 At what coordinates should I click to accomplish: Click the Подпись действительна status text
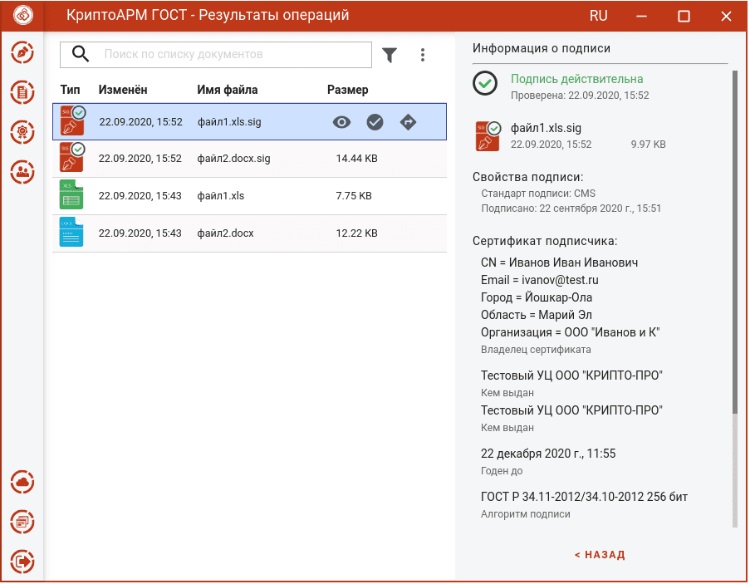(x=577, y=79)
